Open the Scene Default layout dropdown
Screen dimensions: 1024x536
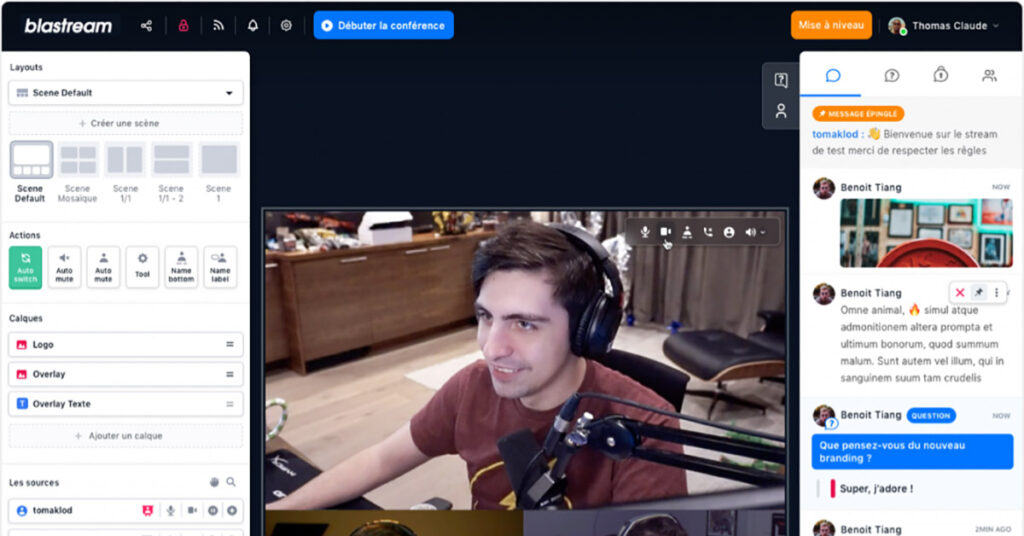125,93
